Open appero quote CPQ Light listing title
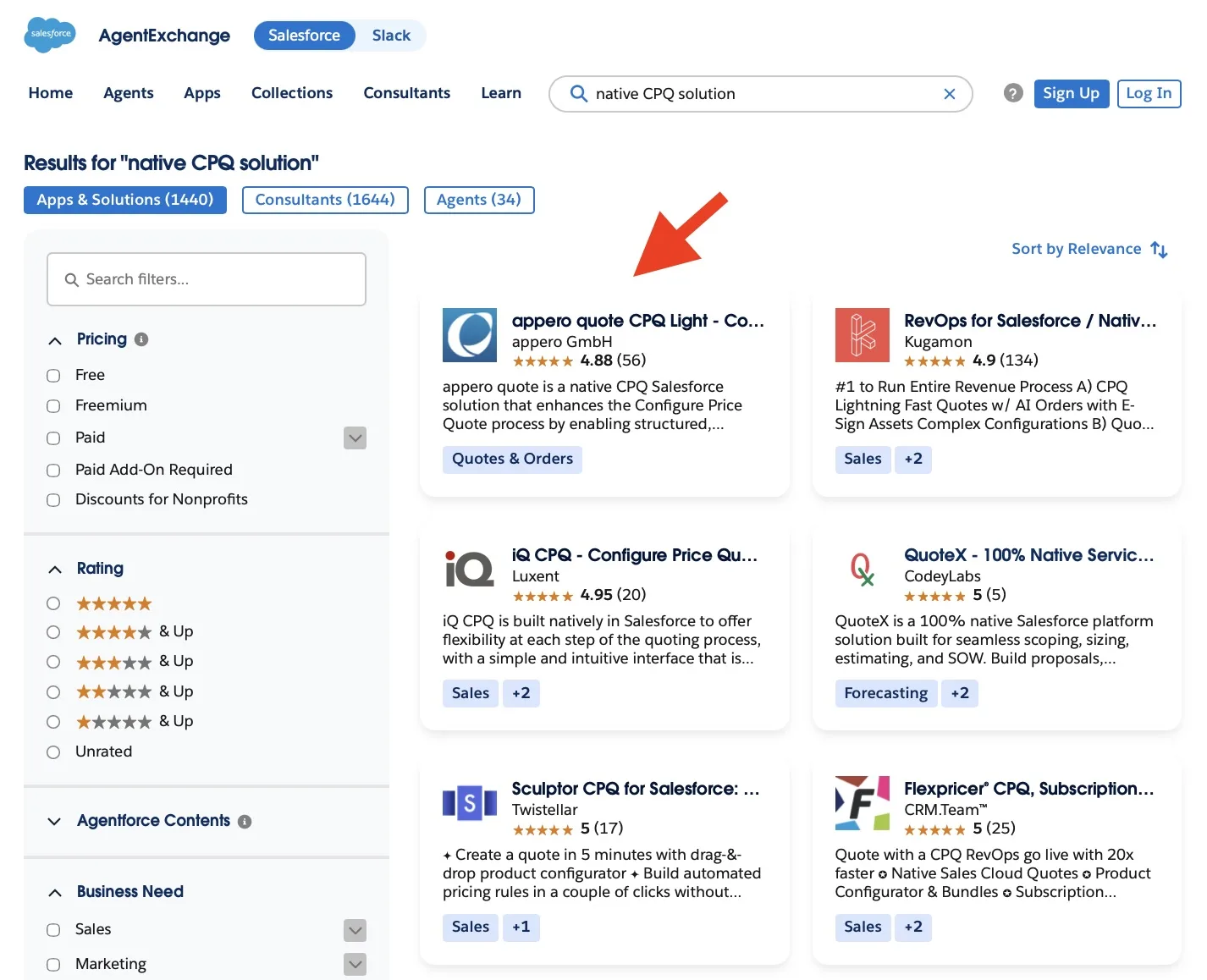This screenshot has height=980, width=1207. (638, 321)
